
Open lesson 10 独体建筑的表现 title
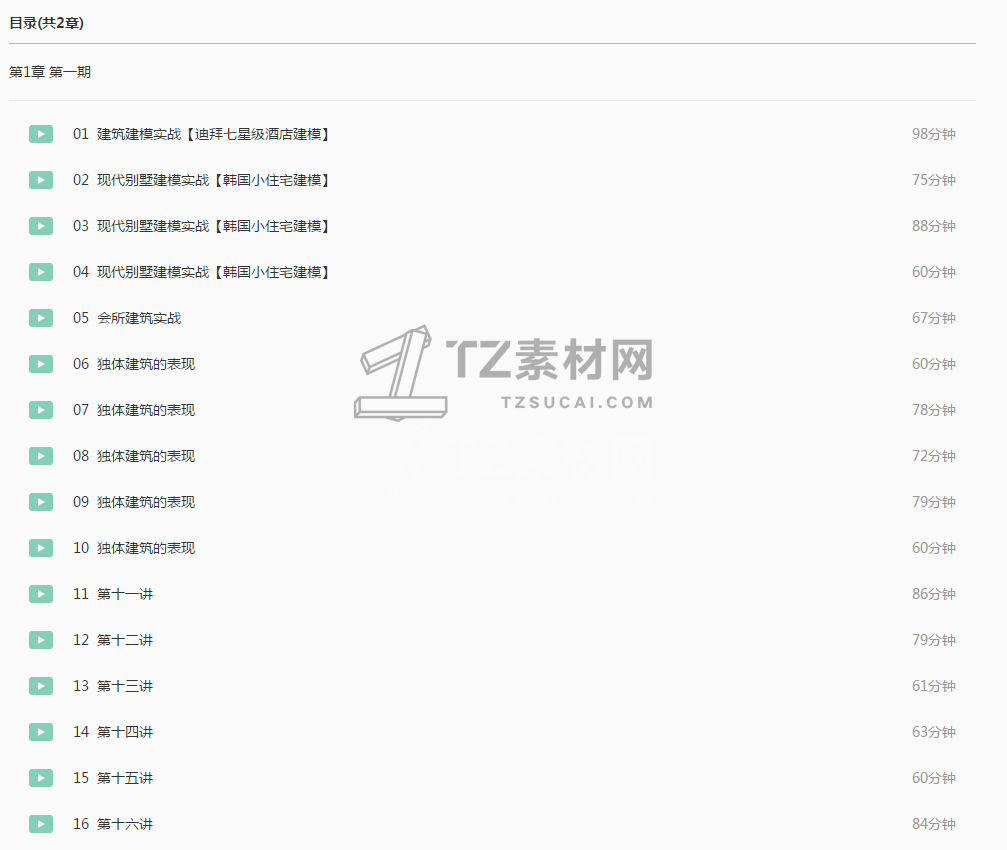pyautogui.click(x=134, y=548)
